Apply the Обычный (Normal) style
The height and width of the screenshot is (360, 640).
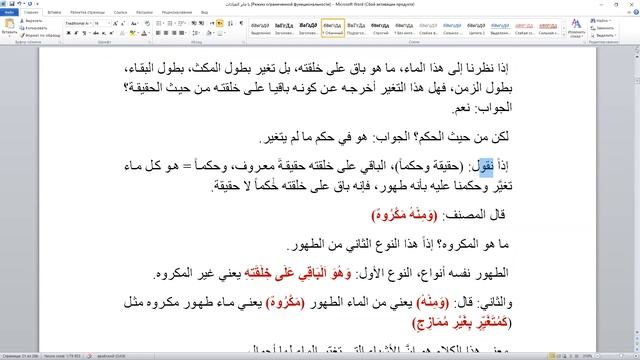tap(333, 28)
